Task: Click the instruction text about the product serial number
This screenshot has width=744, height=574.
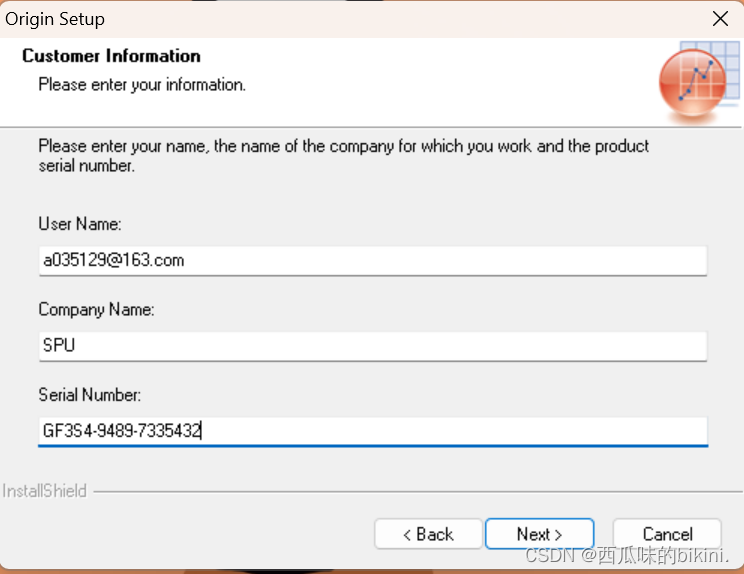Action: pyautogui.click(x=344, y=156)
